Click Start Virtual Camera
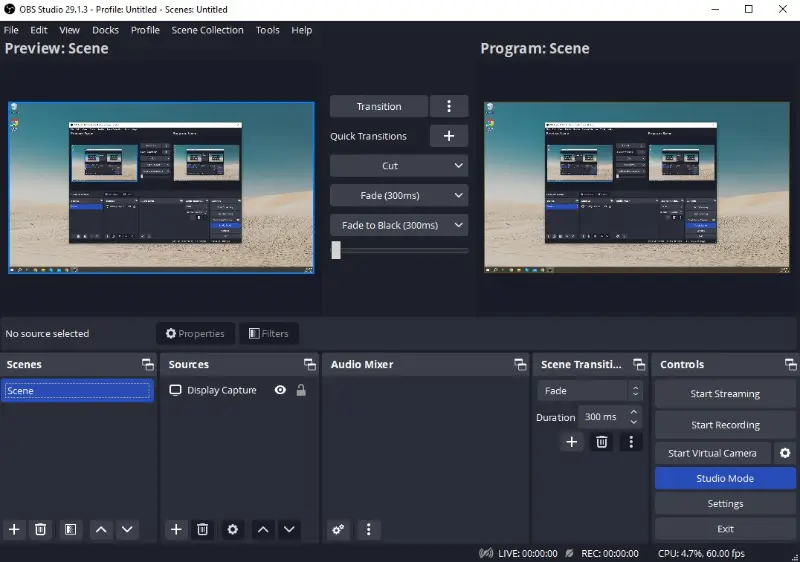800x562 pixels. point(713,453)
